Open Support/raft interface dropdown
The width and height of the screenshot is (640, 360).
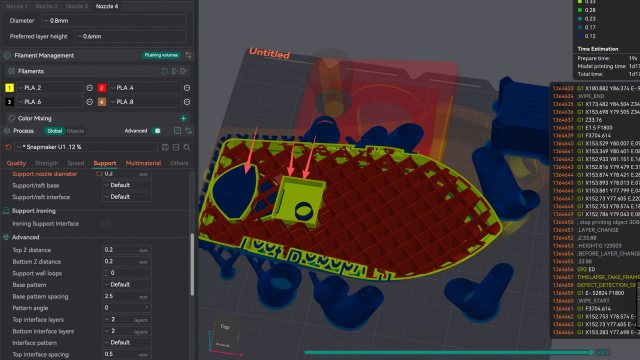point(127,197)
